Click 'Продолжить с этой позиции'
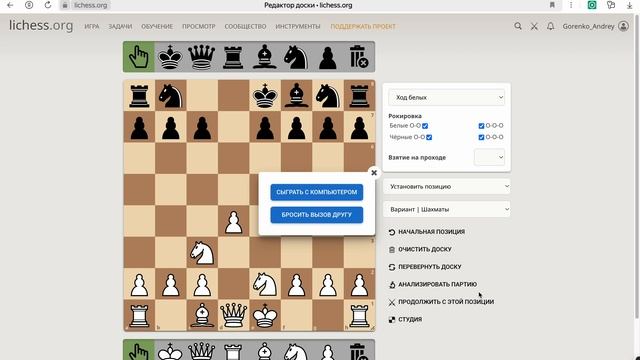 coord(441,302)
